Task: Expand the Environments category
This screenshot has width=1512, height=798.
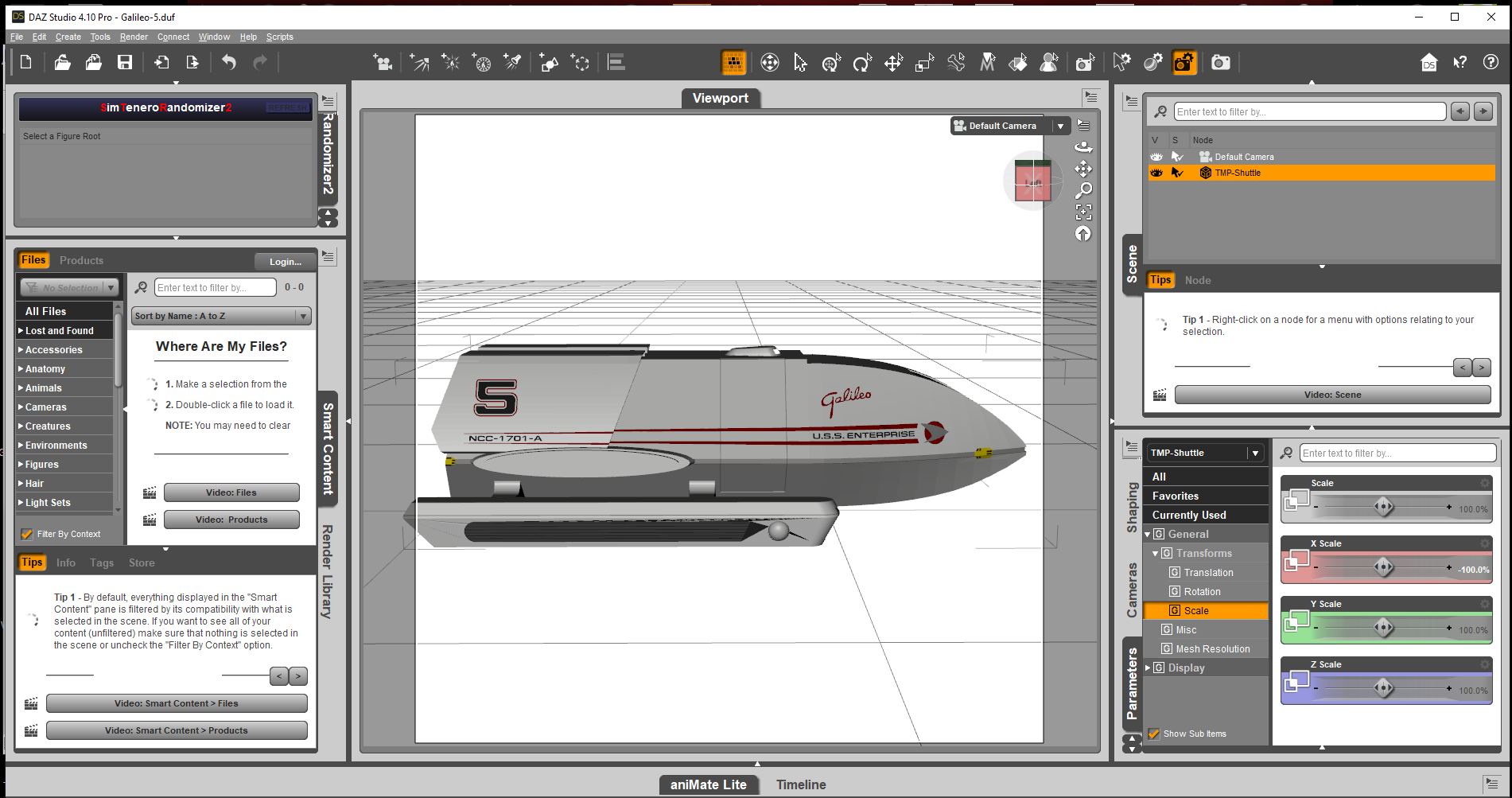Action: click(x=21, y=445)
